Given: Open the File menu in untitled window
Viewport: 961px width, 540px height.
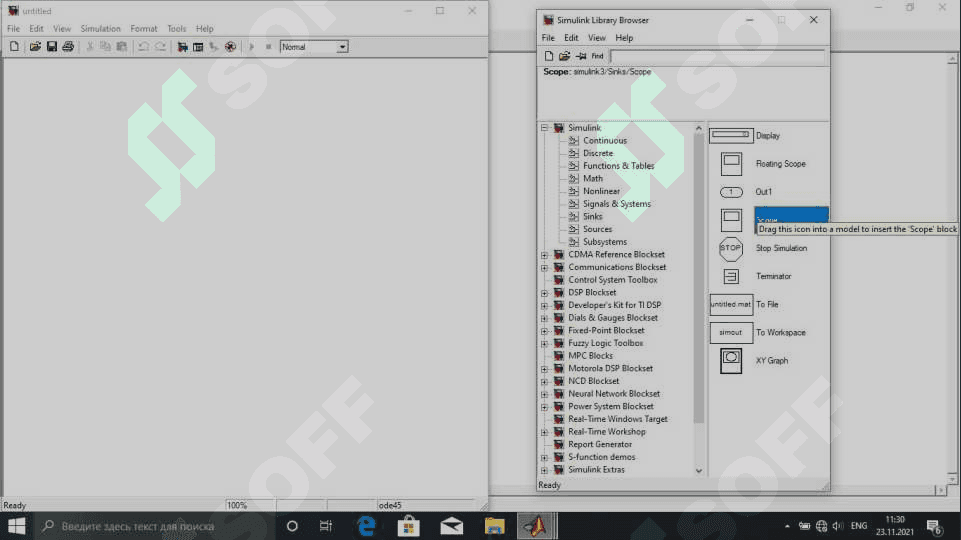Looking at the screenshot, I should tap(13, 28).
